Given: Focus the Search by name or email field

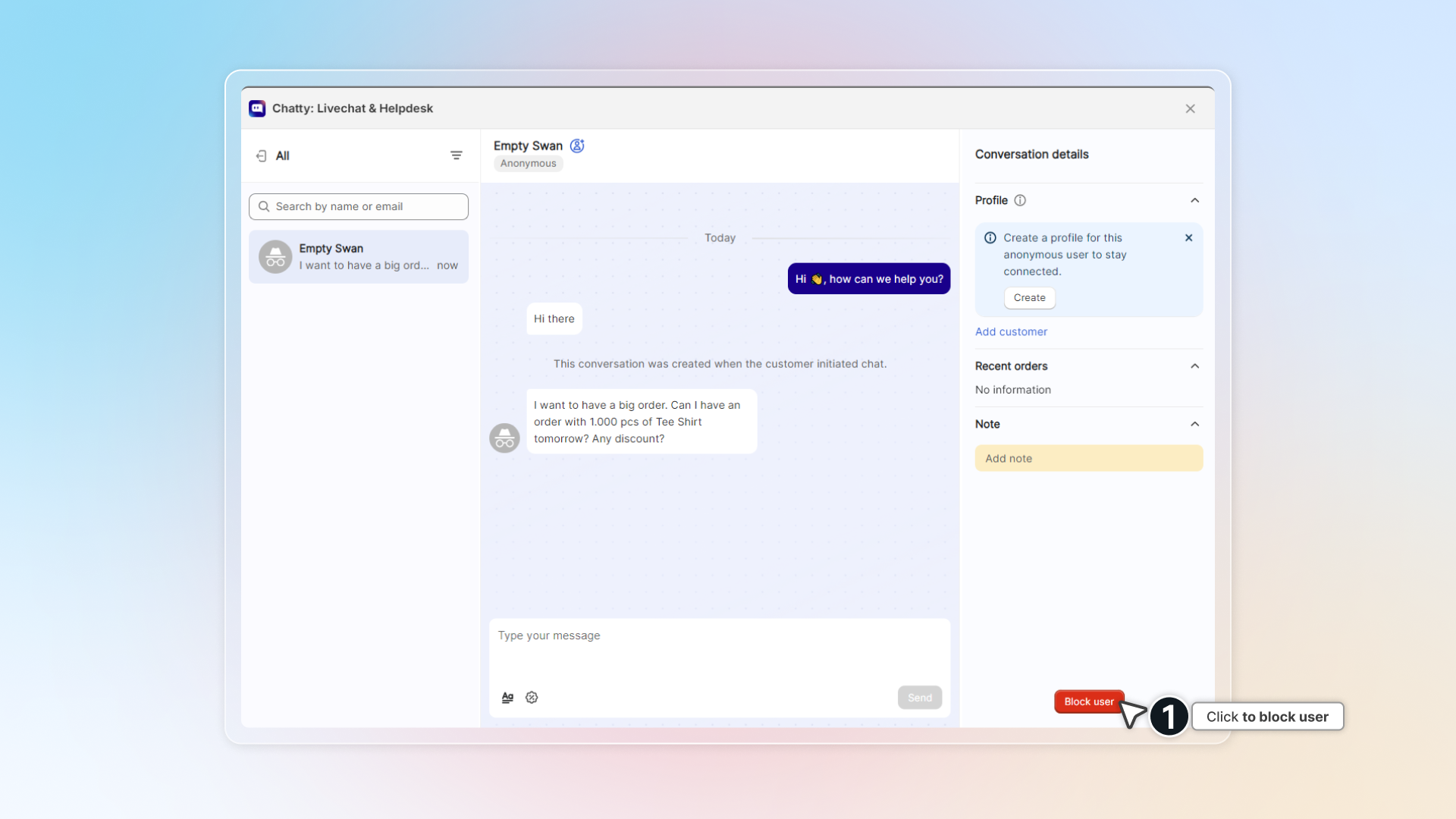Looking at the screenshot, I should tap(359, 206).
